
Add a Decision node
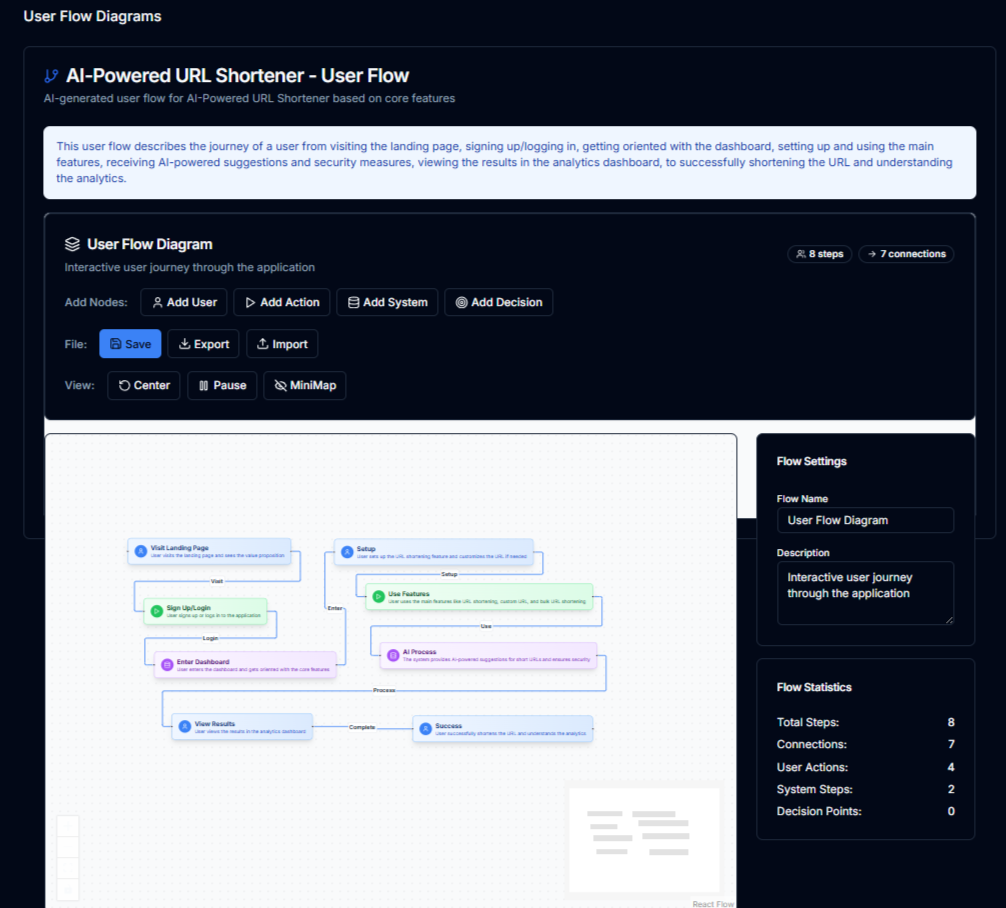tap(498, 302)
